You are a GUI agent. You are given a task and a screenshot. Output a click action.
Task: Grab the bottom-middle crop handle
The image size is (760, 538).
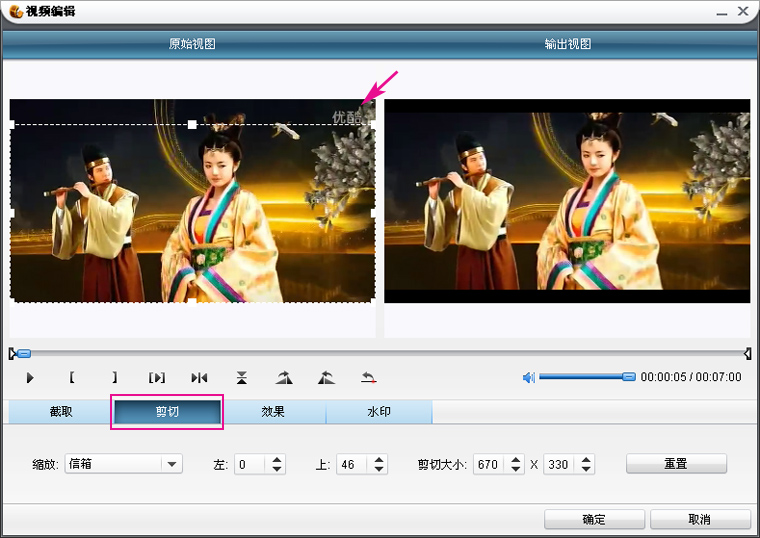click(x=192, y=302)
